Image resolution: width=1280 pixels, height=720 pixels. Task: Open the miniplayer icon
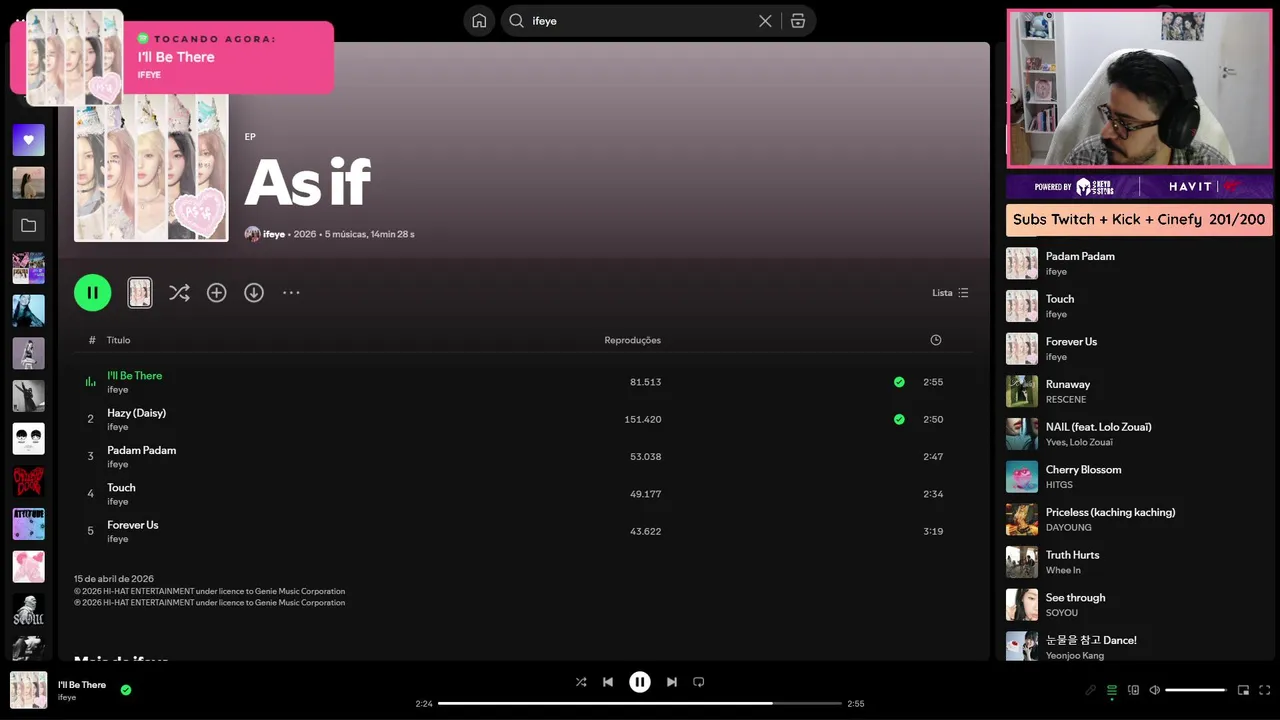coord(1243,690)
